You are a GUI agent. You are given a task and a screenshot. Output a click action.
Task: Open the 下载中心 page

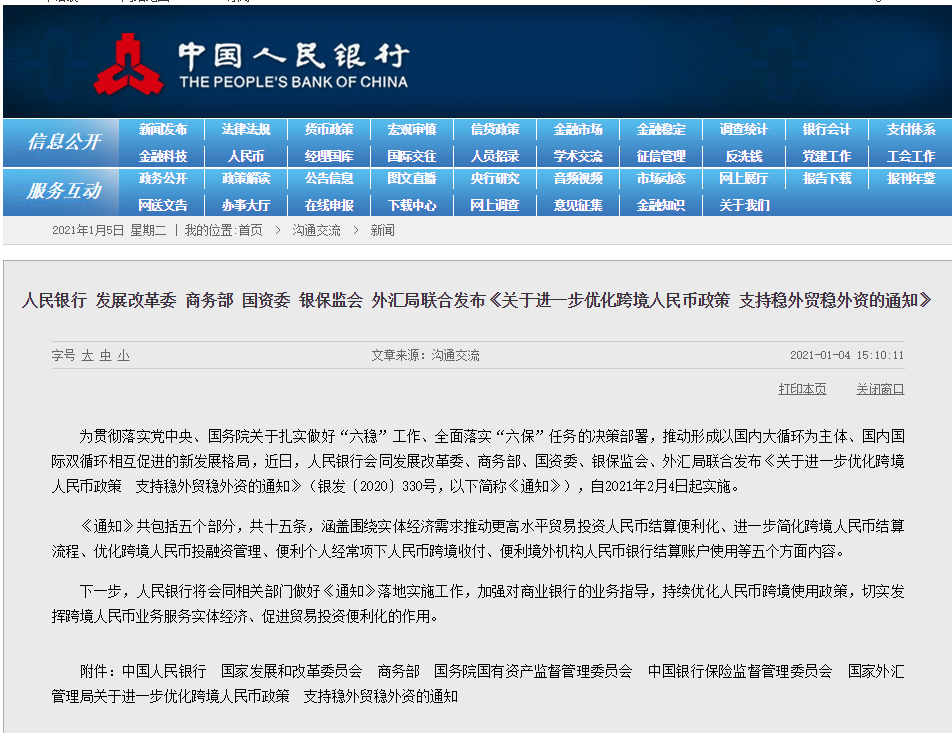tap(416, 203)
